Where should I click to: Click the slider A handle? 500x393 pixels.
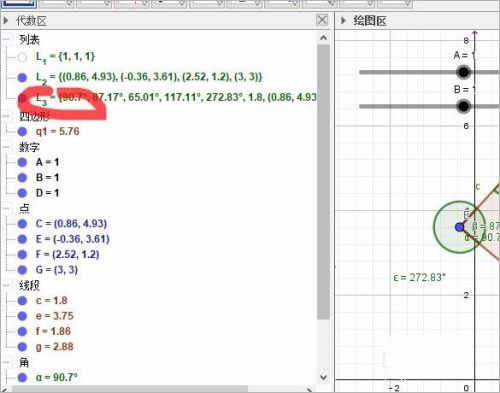tap(463, 72)
